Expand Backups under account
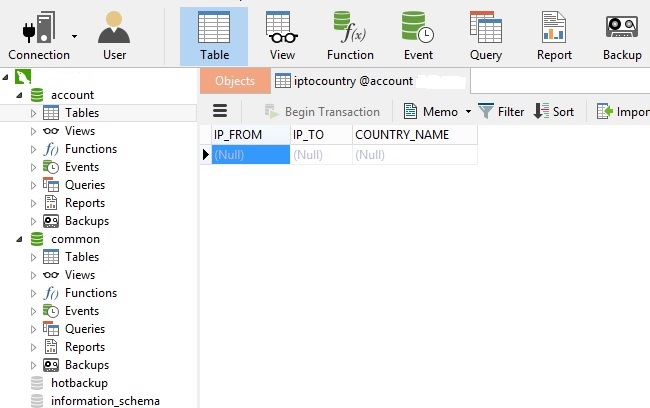 (x=33, y=221)
